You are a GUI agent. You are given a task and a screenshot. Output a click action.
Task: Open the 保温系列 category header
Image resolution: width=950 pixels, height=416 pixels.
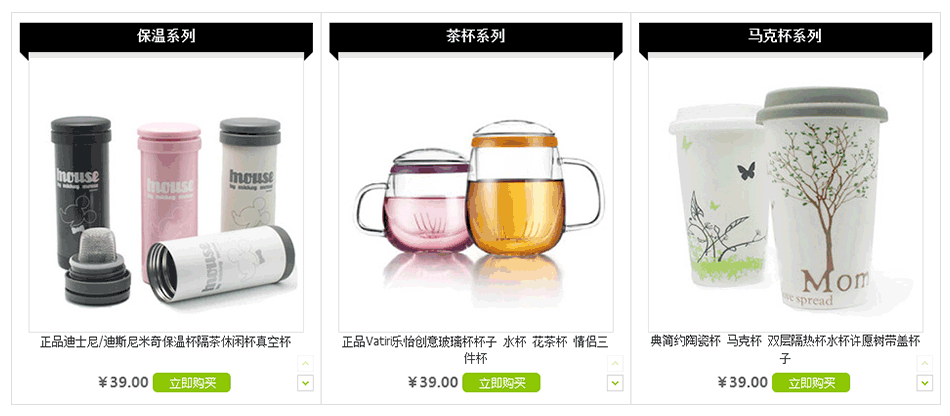pos(166,36)
